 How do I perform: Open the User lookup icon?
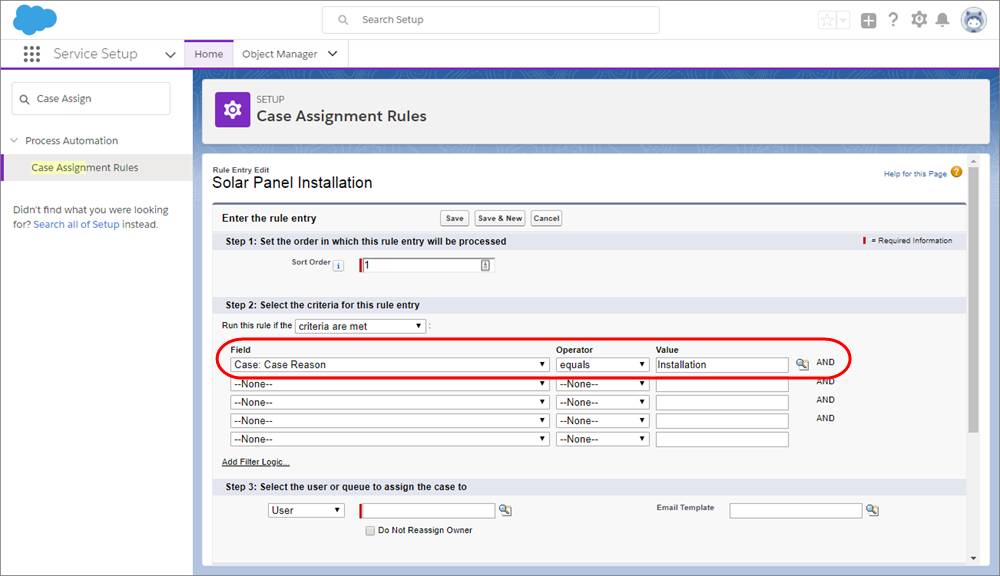(x=505, y=510)
